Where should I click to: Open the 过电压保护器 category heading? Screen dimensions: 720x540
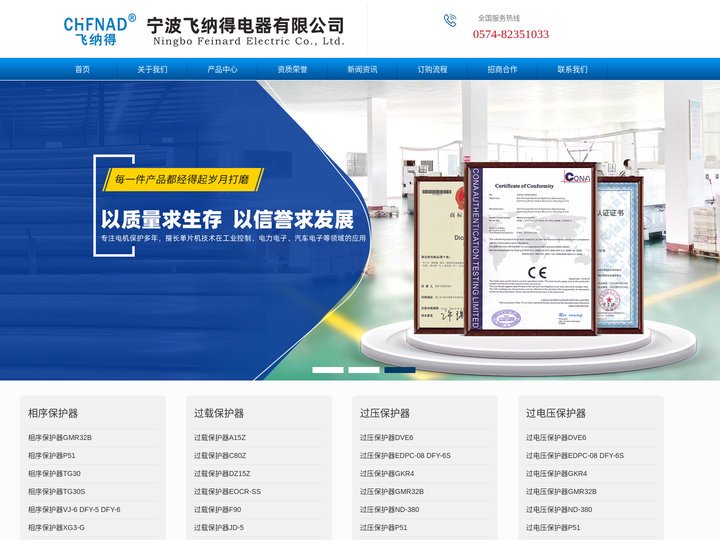coord(556,413)
